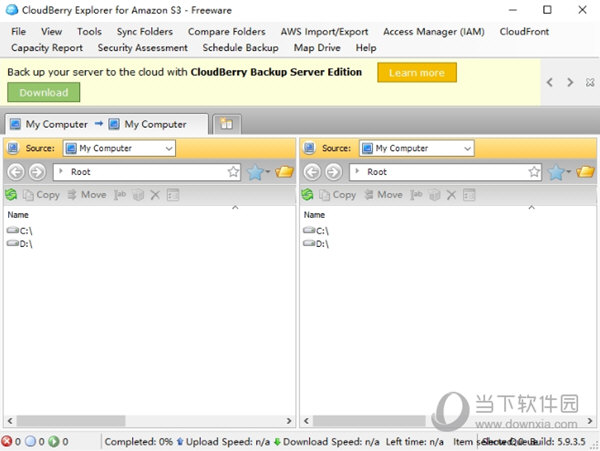Click Move in the right pane toolbar
This screenshot has width=600, height=451.
click(x=383, y=195)
